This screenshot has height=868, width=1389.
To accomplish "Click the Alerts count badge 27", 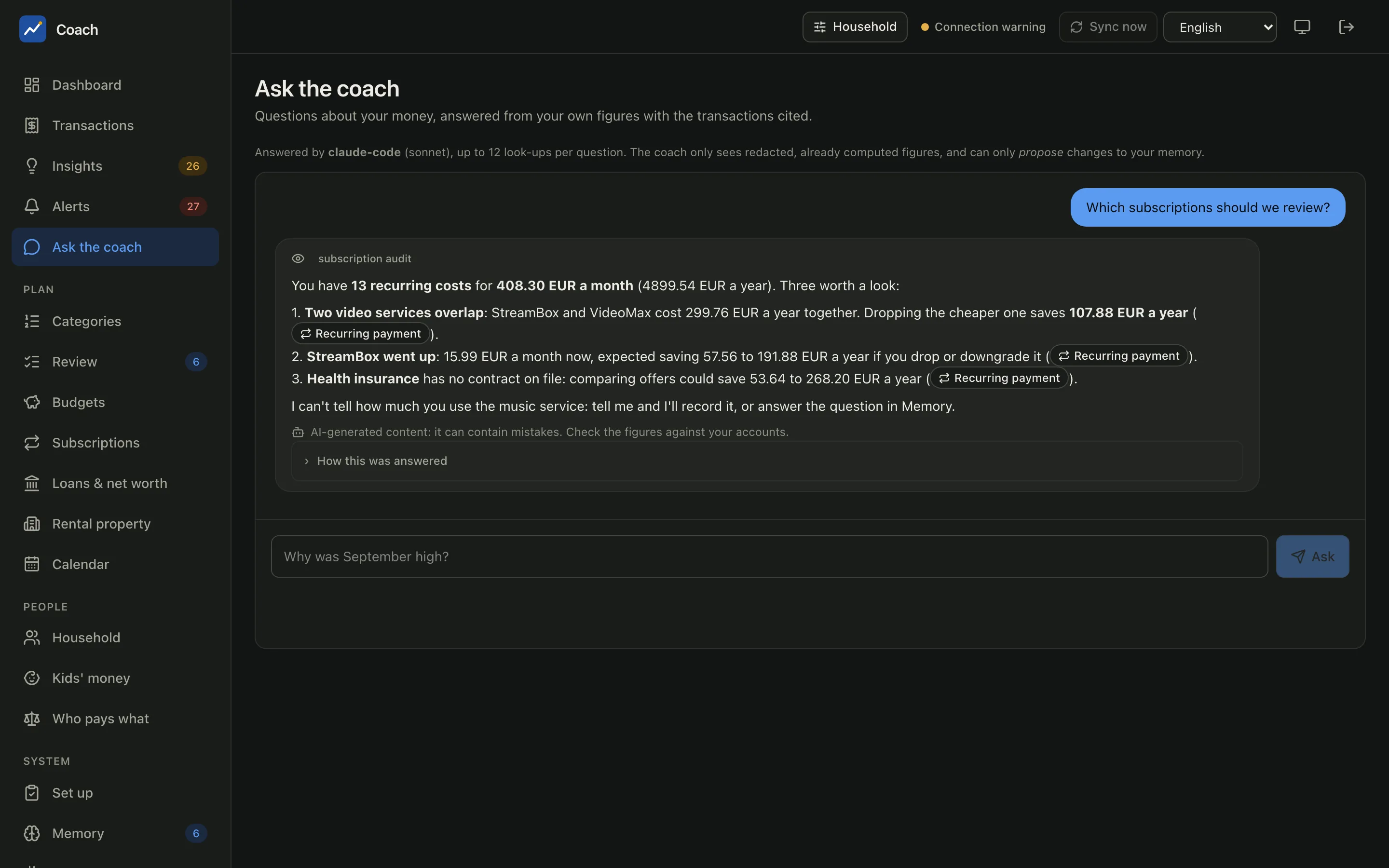I will coord(193,206).
